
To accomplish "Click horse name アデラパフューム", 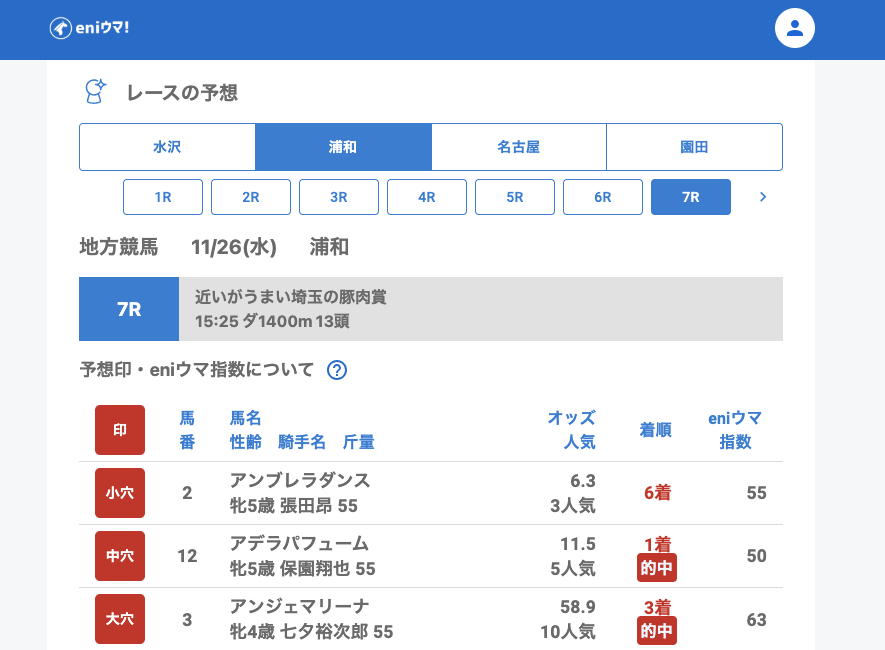I will click(299, 544).
